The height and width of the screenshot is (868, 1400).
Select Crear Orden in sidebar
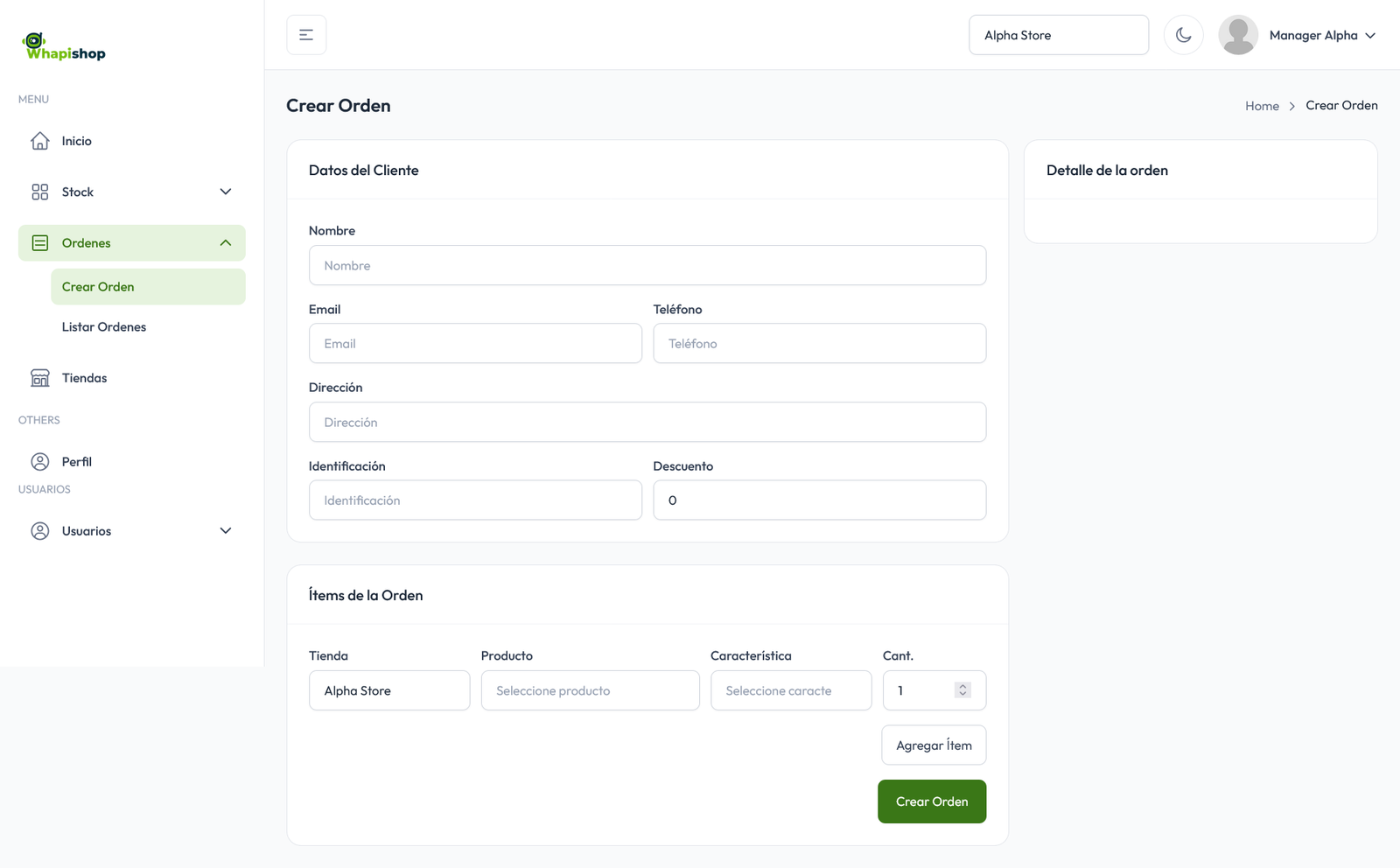[x=98, y=287]
